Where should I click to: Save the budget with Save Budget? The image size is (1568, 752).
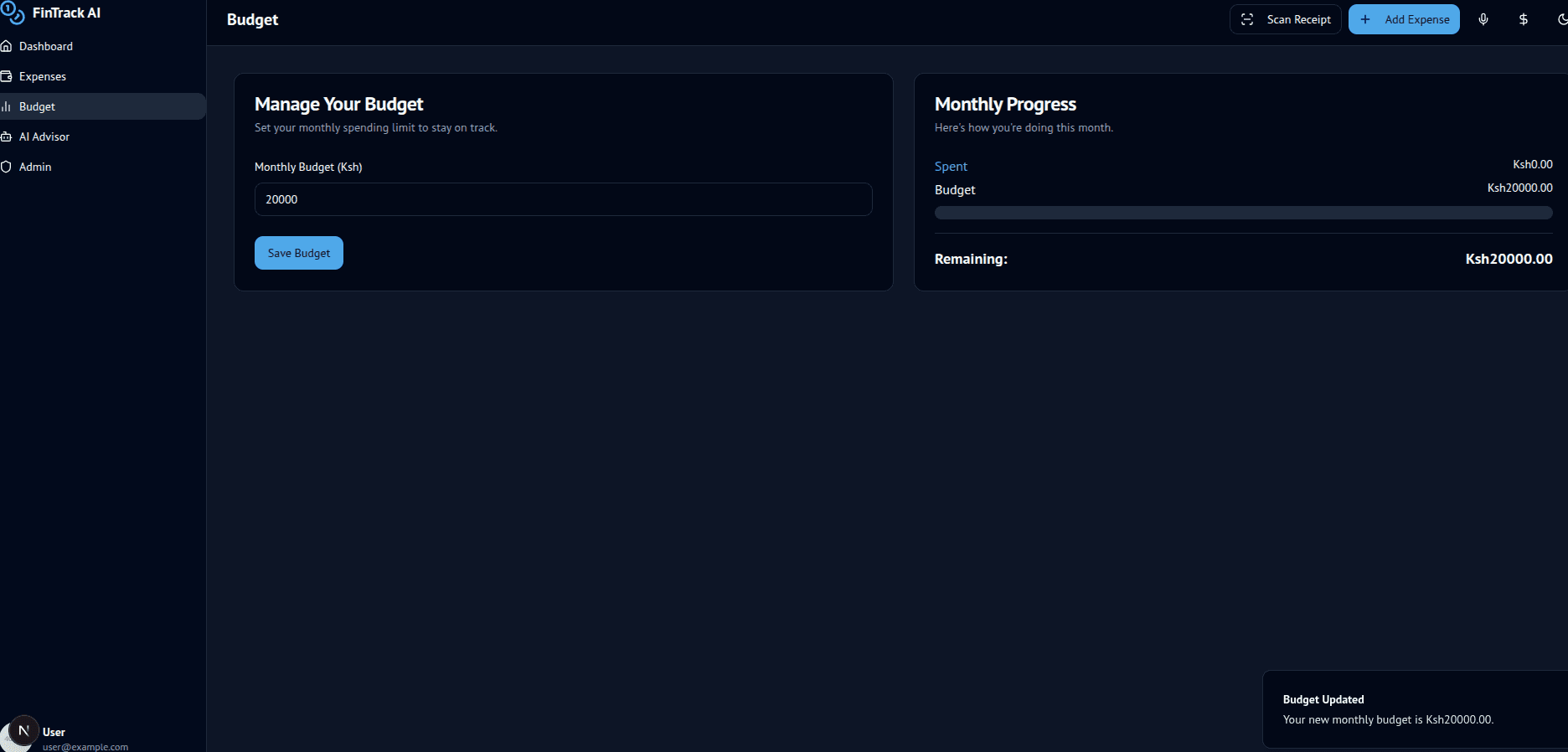point(299,253)
